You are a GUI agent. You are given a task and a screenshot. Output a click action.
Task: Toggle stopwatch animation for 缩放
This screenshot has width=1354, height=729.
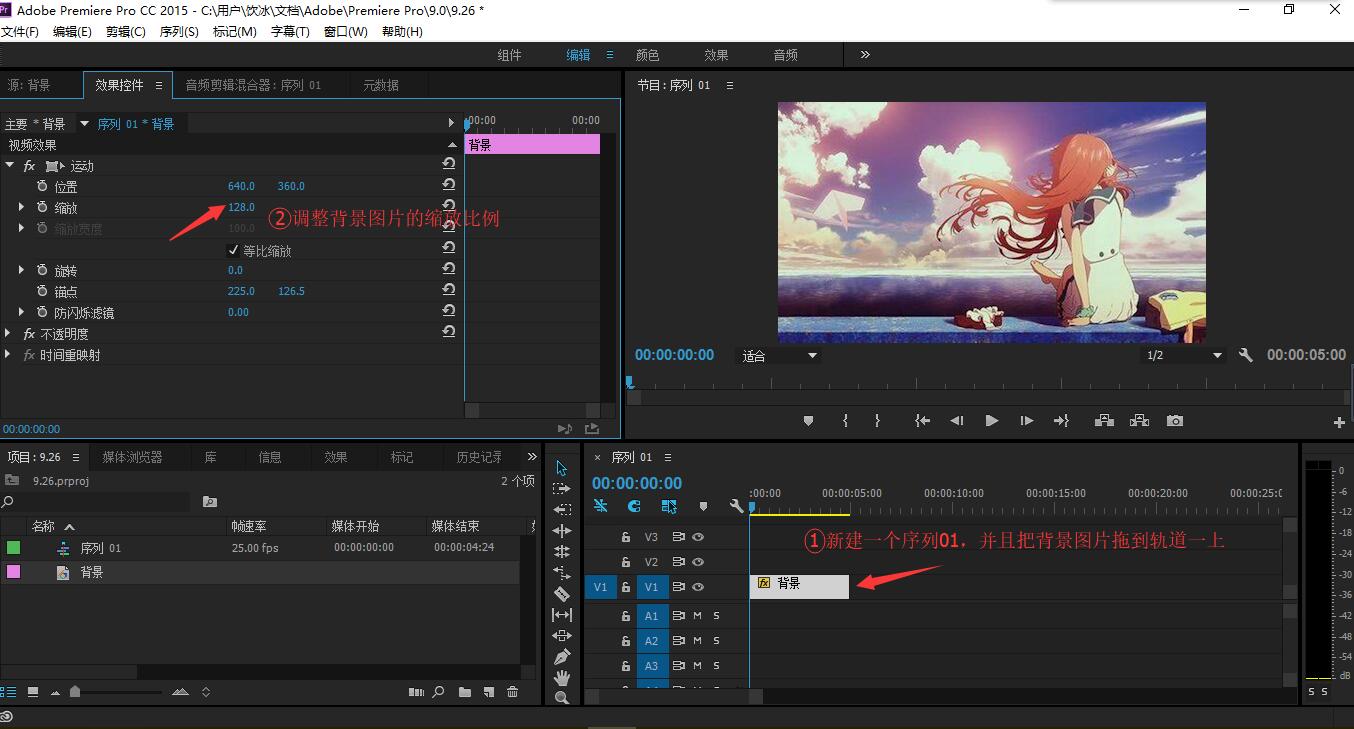42,207
